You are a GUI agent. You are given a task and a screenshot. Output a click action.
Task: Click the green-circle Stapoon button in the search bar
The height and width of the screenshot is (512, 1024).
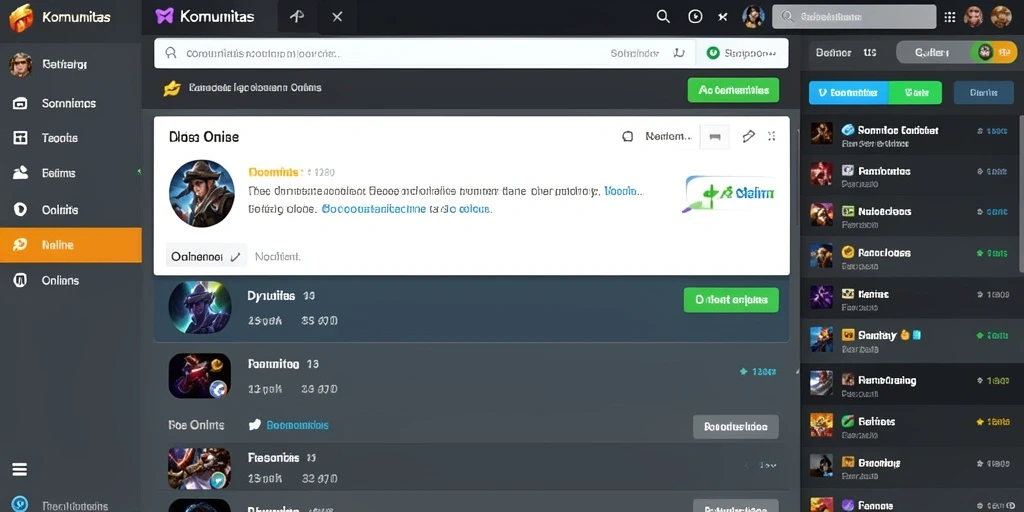click(x=742, y=54)
